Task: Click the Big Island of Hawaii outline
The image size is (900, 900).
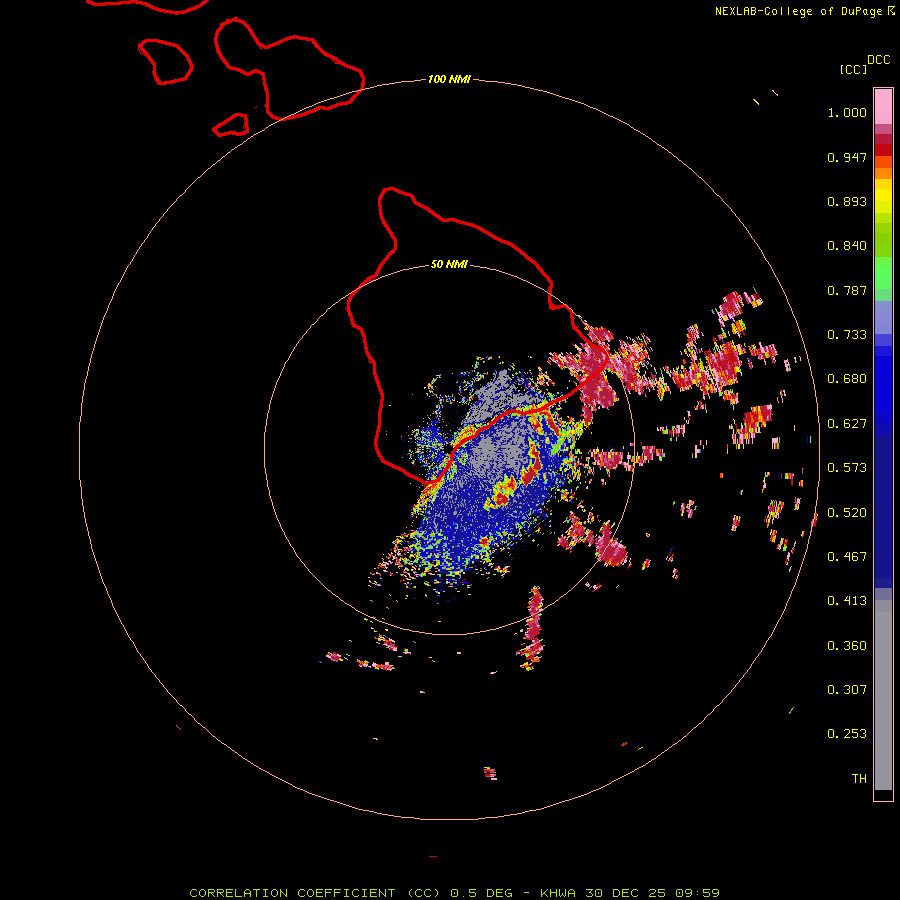Action: click(x=476, y=336)
